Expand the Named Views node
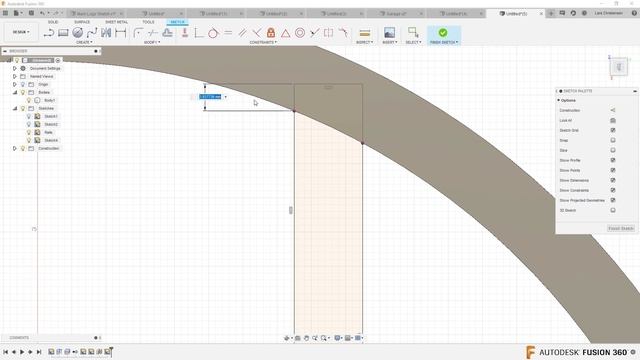Viewport: 640px width, 360px height. 15,76
